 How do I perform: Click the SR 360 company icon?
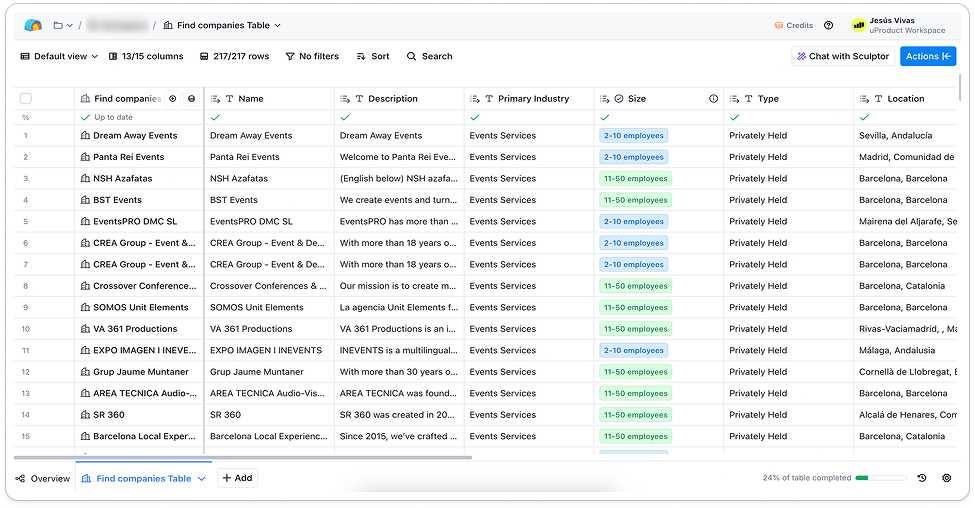pyautogui.click(x=85, y=415)
